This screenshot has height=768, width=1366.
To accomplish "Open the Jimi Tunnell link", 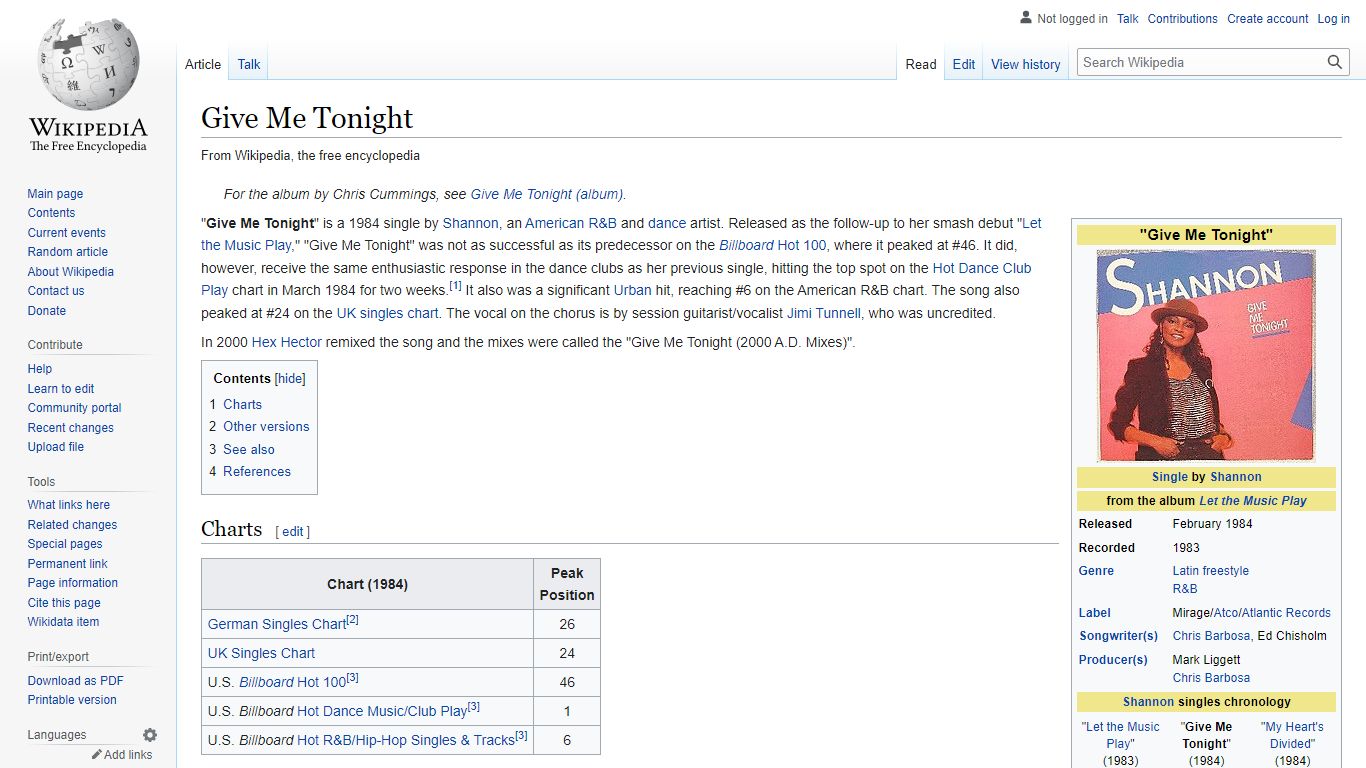I will pyautogui.click(x=824, y=313).
